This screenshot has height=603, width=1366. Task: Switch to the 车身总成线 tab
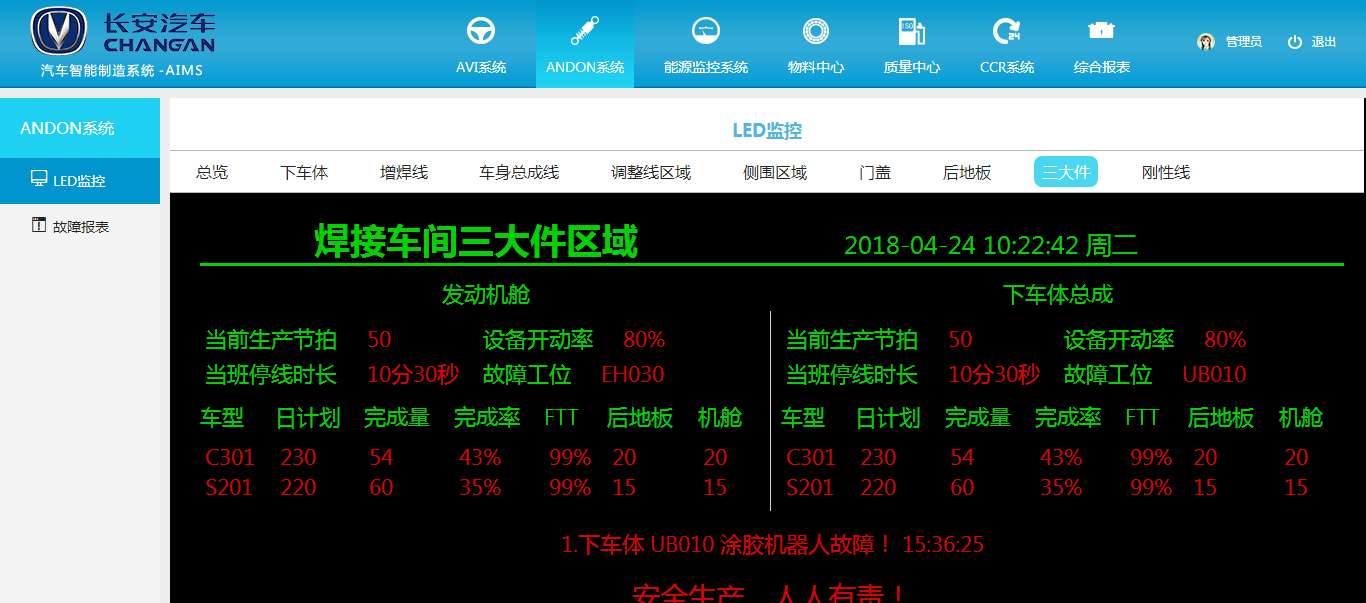pyautogui.click(x=519, y=172)
